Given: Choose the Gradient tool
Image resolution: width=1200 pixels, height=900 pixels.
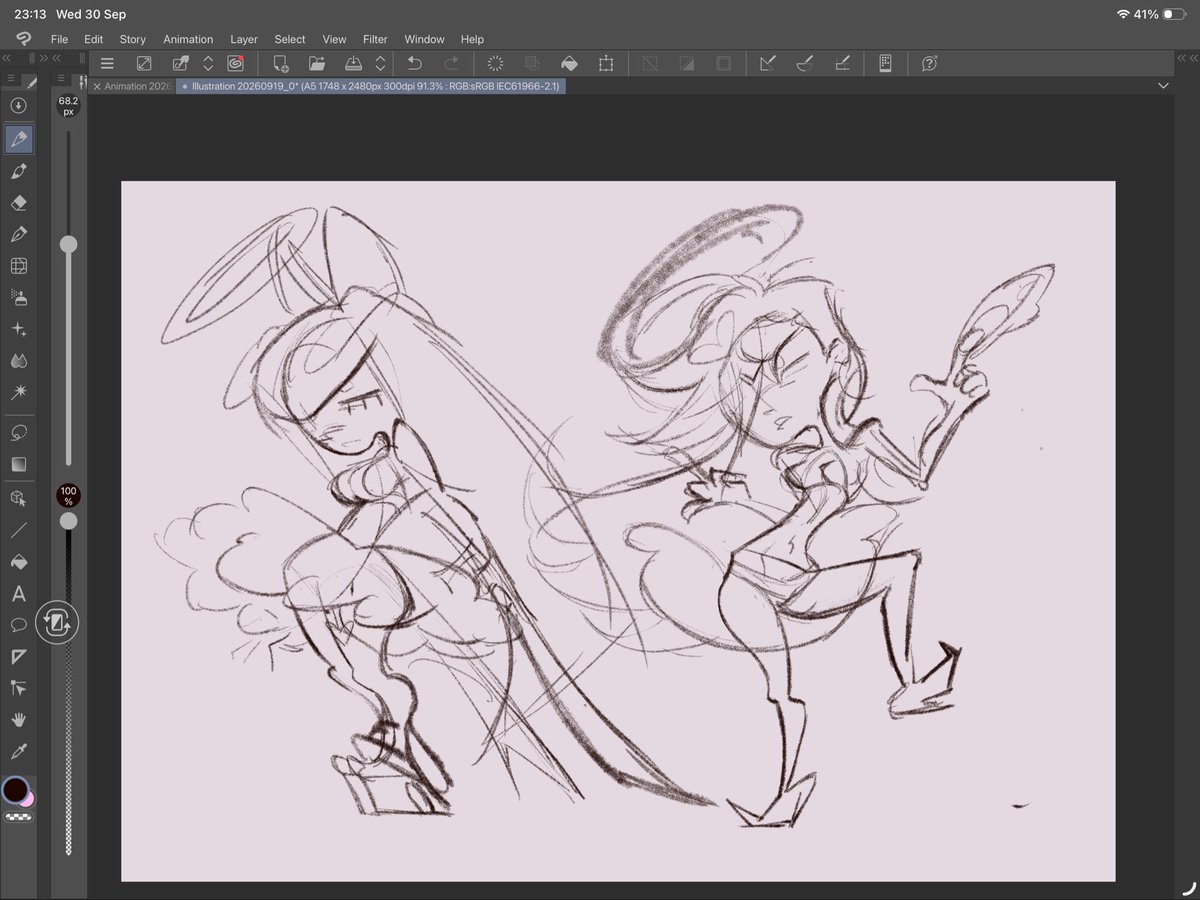Looking at the screenshot, I should click(18, 464).
